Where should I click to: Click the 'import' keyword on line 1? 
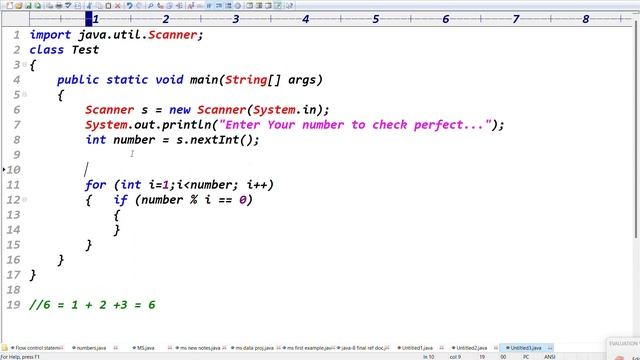click(50, 35)
